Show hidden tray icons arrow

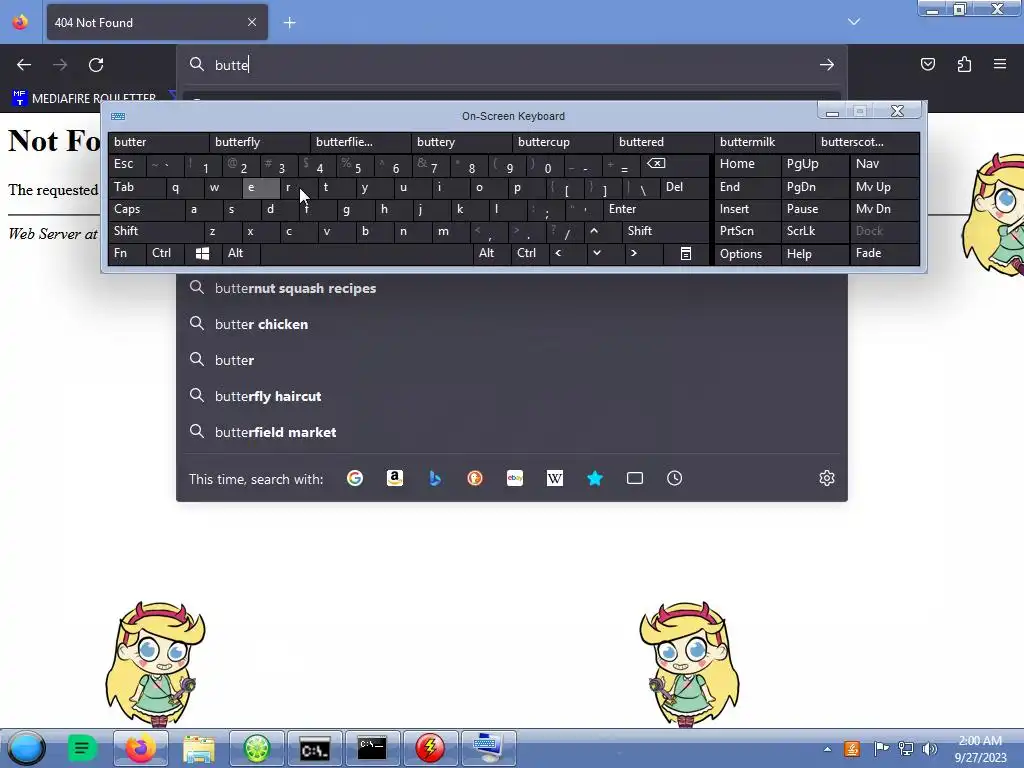[x=827, y=749]
